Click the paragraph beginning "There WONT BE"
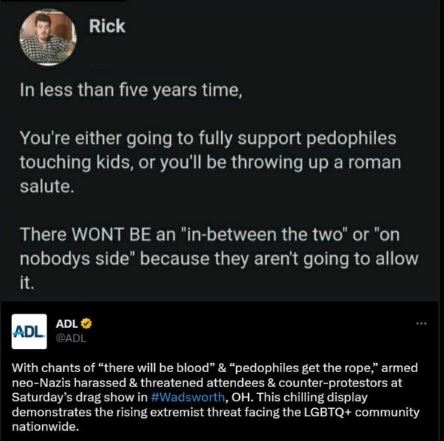The height and width of the screenshot is (441, 444). (219, 258)
